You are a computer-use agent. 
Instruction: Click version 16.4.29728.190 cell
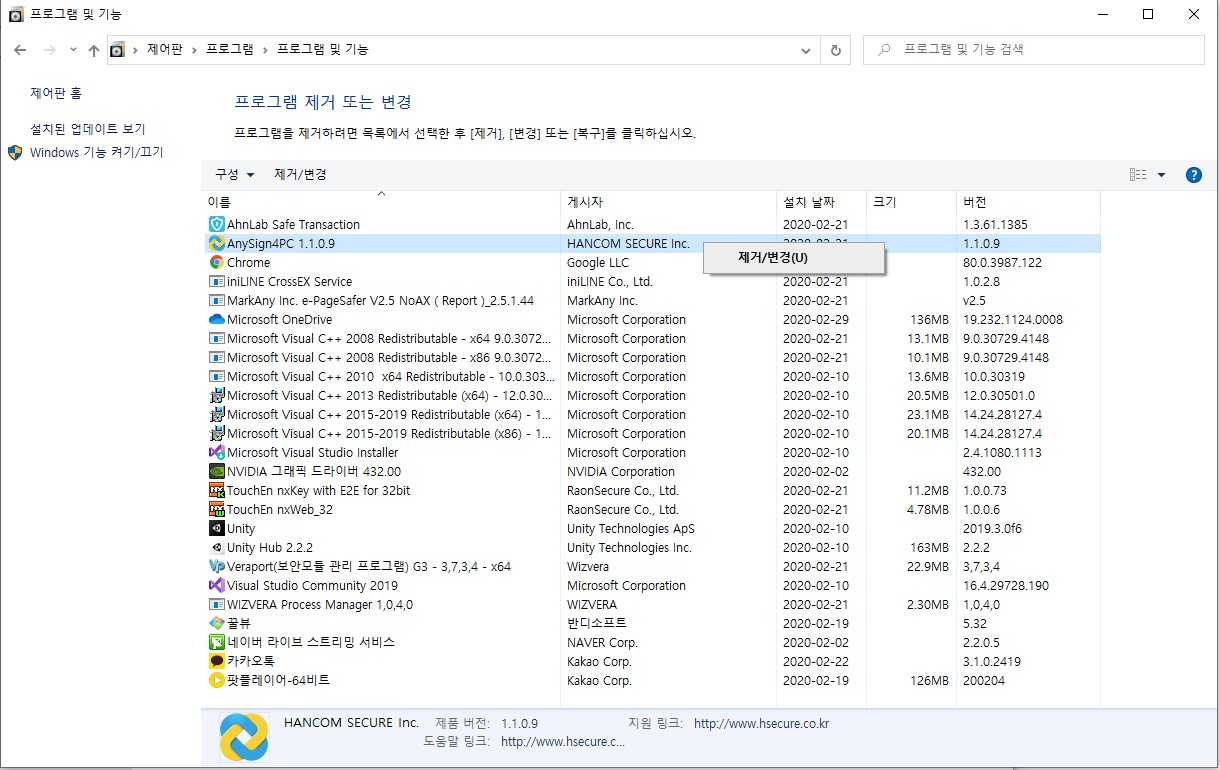(1006, 586)
